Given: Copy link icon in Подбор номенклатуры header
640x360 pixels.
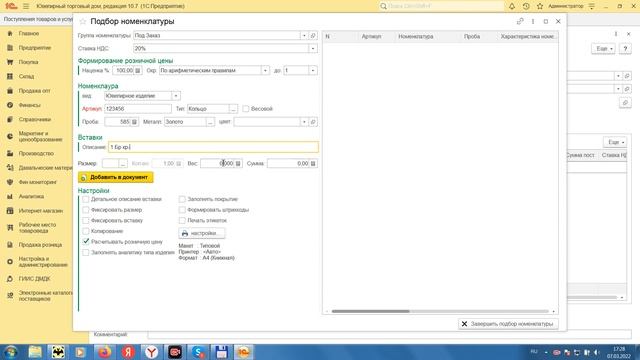Looking at the screenshot, I should [x=520, y=21].
